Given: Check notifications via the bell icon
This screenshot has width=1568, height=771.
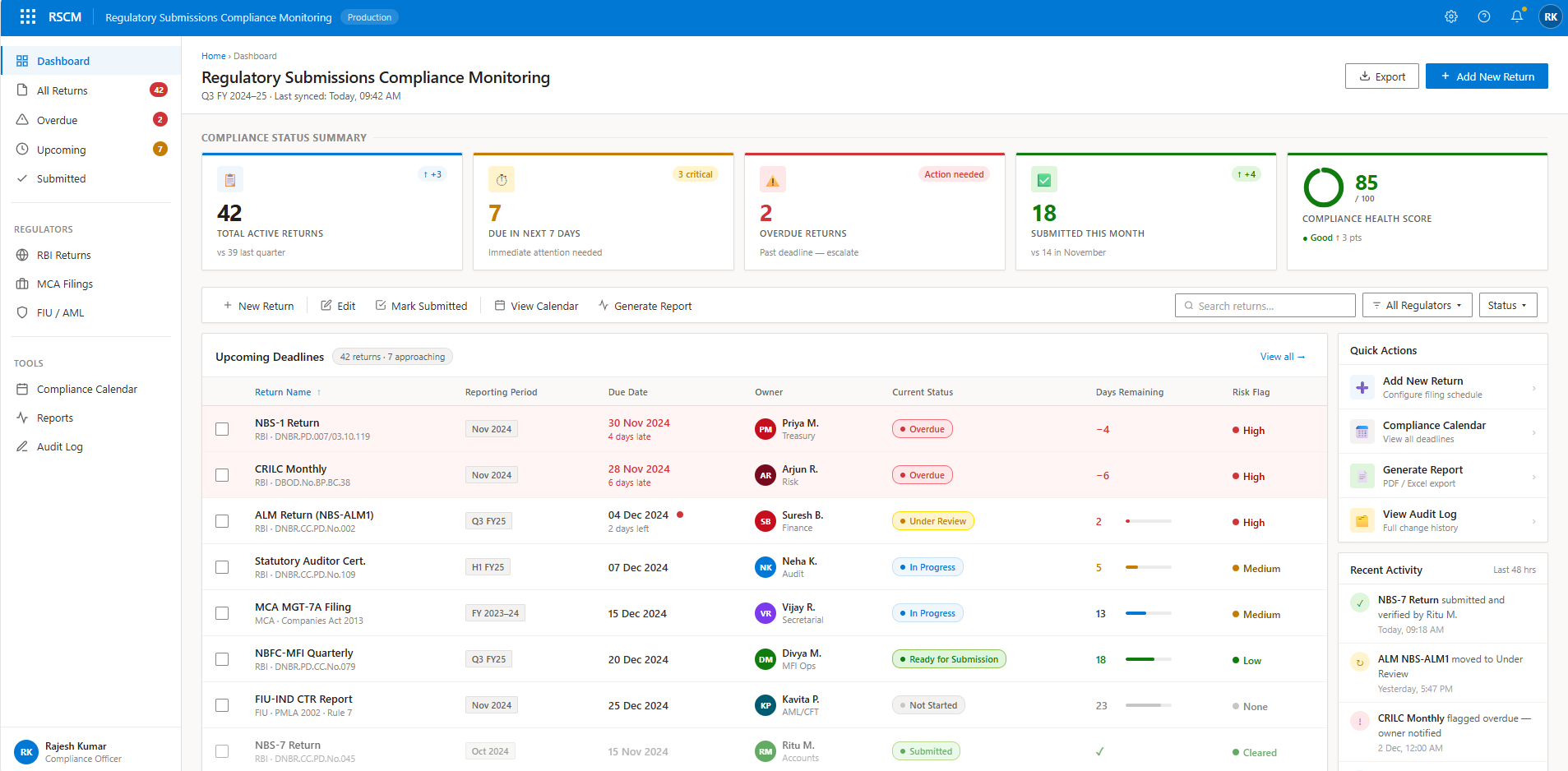Looking at the screenshot, I should (x=1516, y=16).
